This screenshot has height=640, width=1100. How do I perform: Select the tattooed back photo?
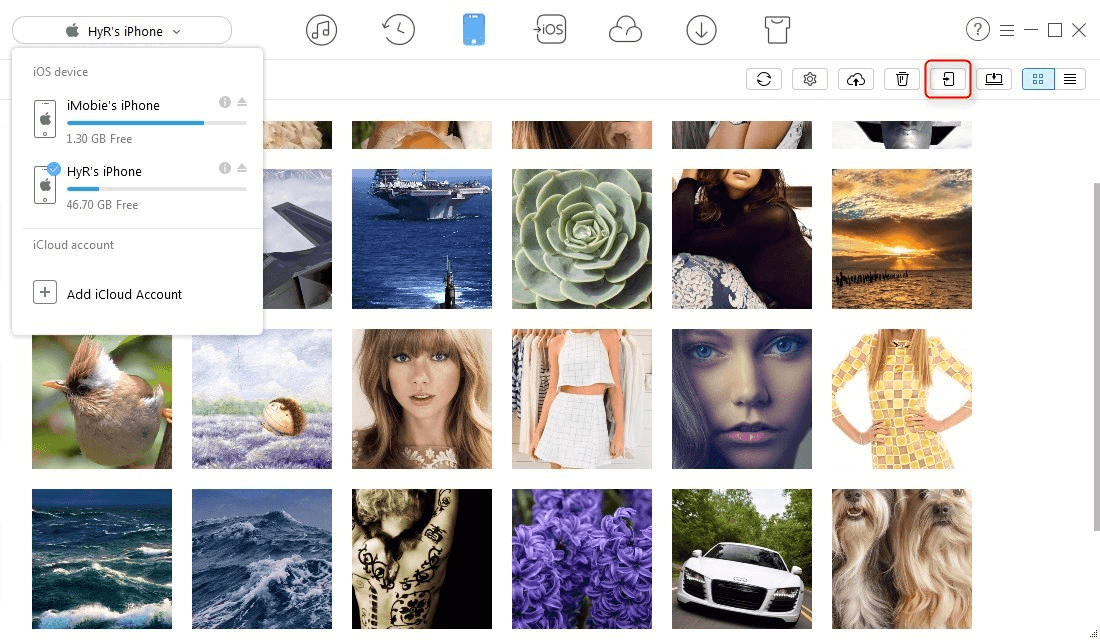(x=422, y=559)
